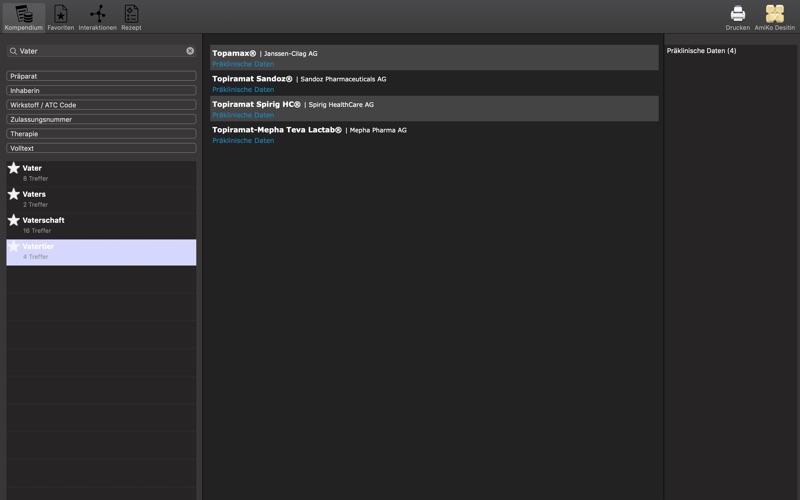800x500 pixels.
Task: Click the Mepha Pharma AG company name
Action: pos(378,130)
